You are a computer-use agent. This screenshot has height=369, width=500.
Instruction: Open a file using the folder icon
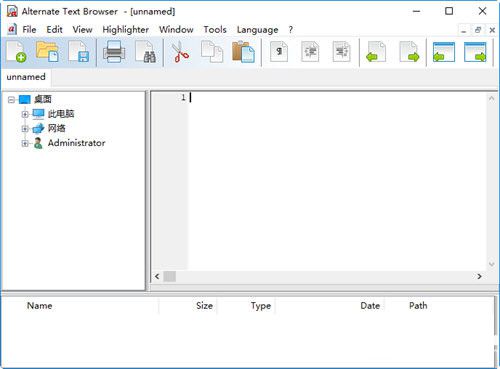[47, 52]
